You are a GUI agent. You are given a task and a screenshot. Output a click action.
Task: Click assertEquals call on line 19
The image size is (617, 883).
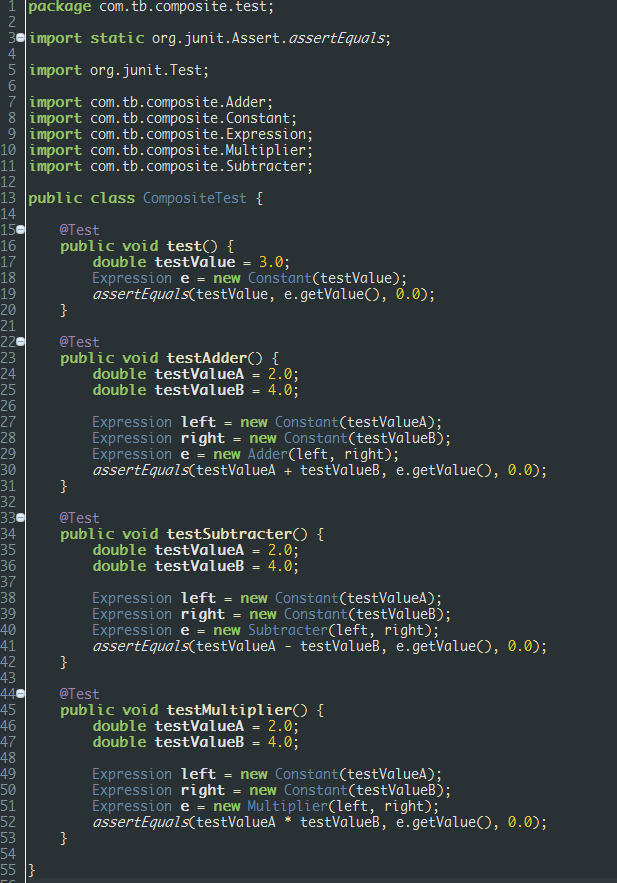141,295
